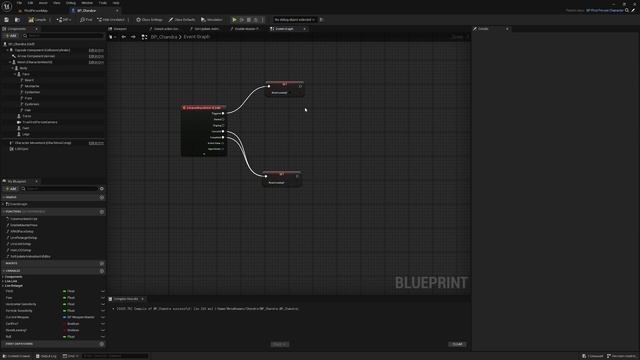The image size is (640, 360).
Task: Clear the compiler results log
Action: point(457,344)
